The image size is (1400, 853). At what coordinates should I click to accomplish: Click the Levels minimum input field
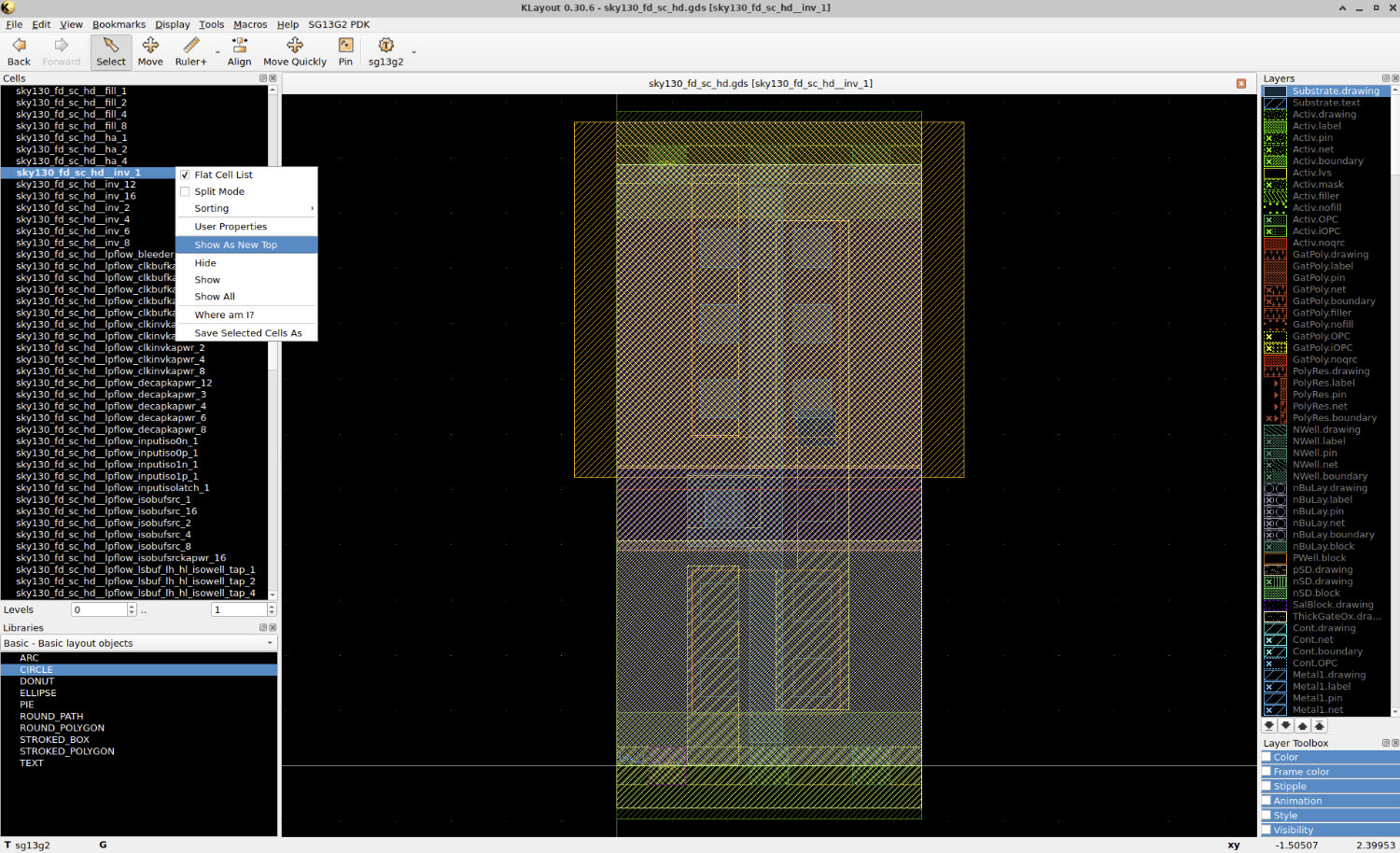pyautogui.click(x=99, y=609)
